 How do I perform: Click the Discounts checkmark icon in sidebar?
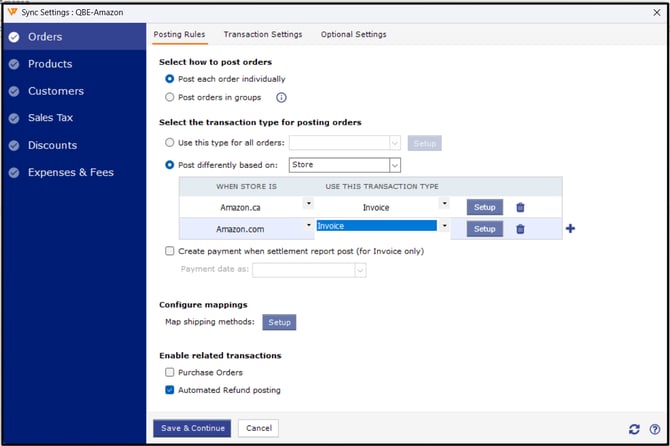click(x=13, y=145)
